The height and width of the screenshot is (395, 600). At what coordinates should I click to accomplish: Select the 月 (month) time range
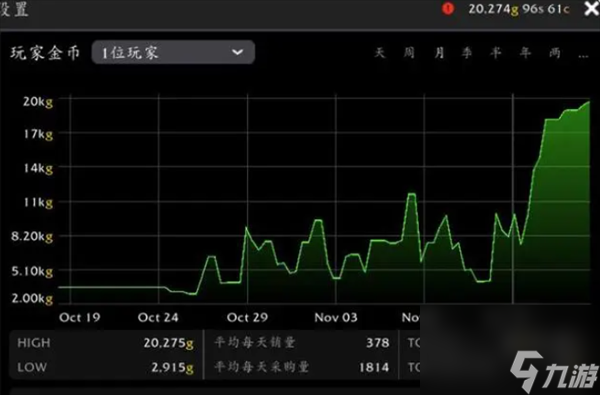coord(439,52)
